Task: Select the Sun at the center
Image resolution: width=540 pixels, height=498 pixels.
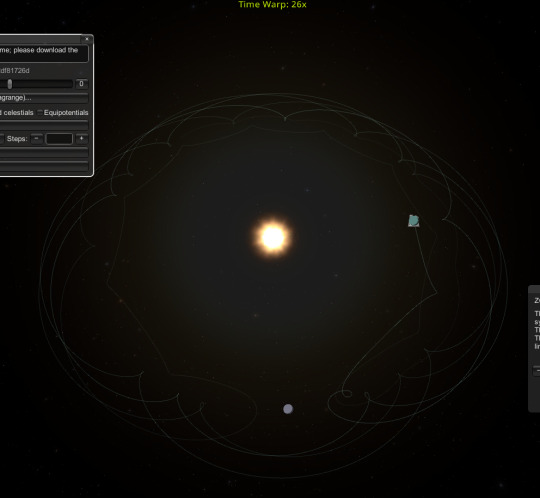Action: click(273, 237)
